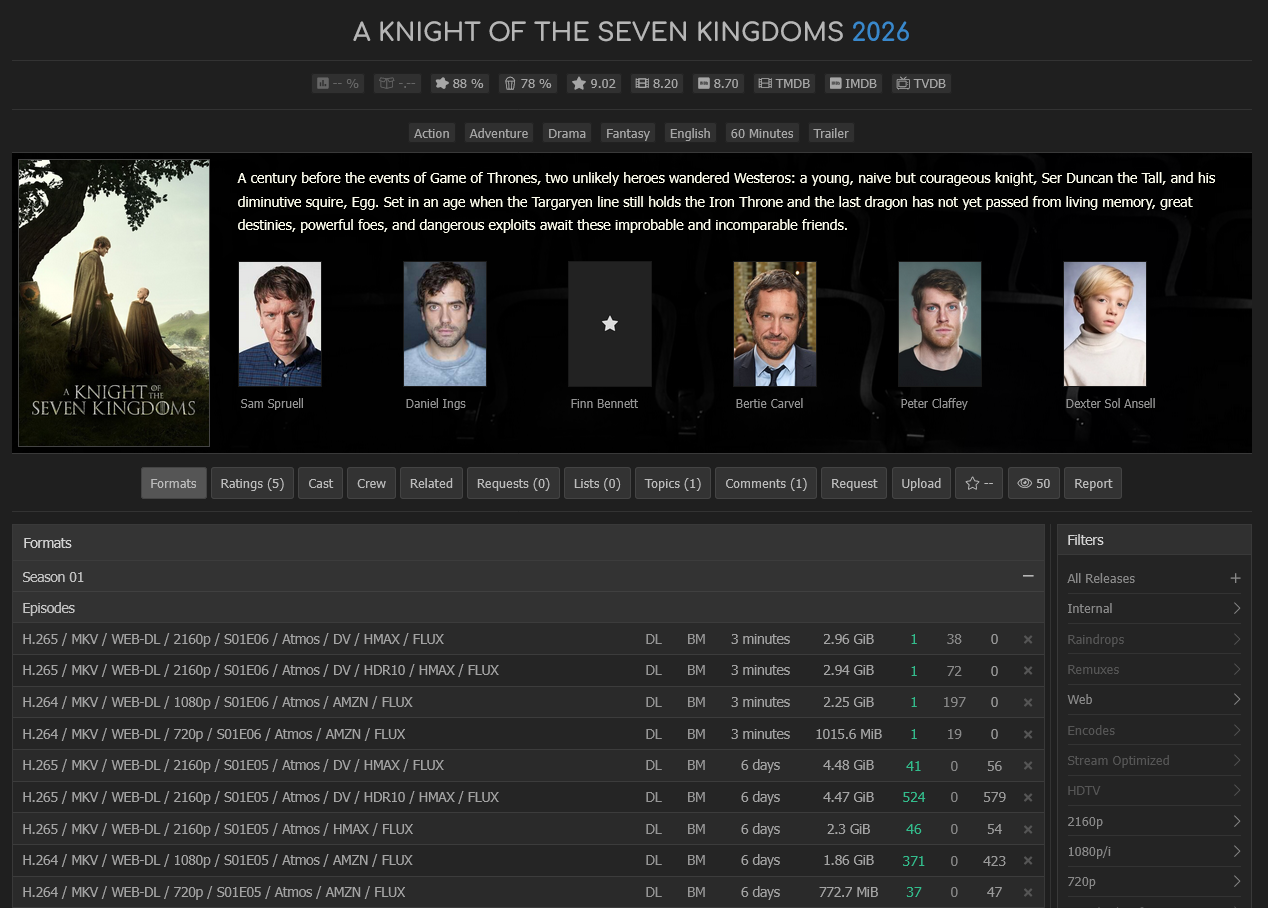Open the Lists (0) tab
The image size is (1268, 908).
point(597,483)
